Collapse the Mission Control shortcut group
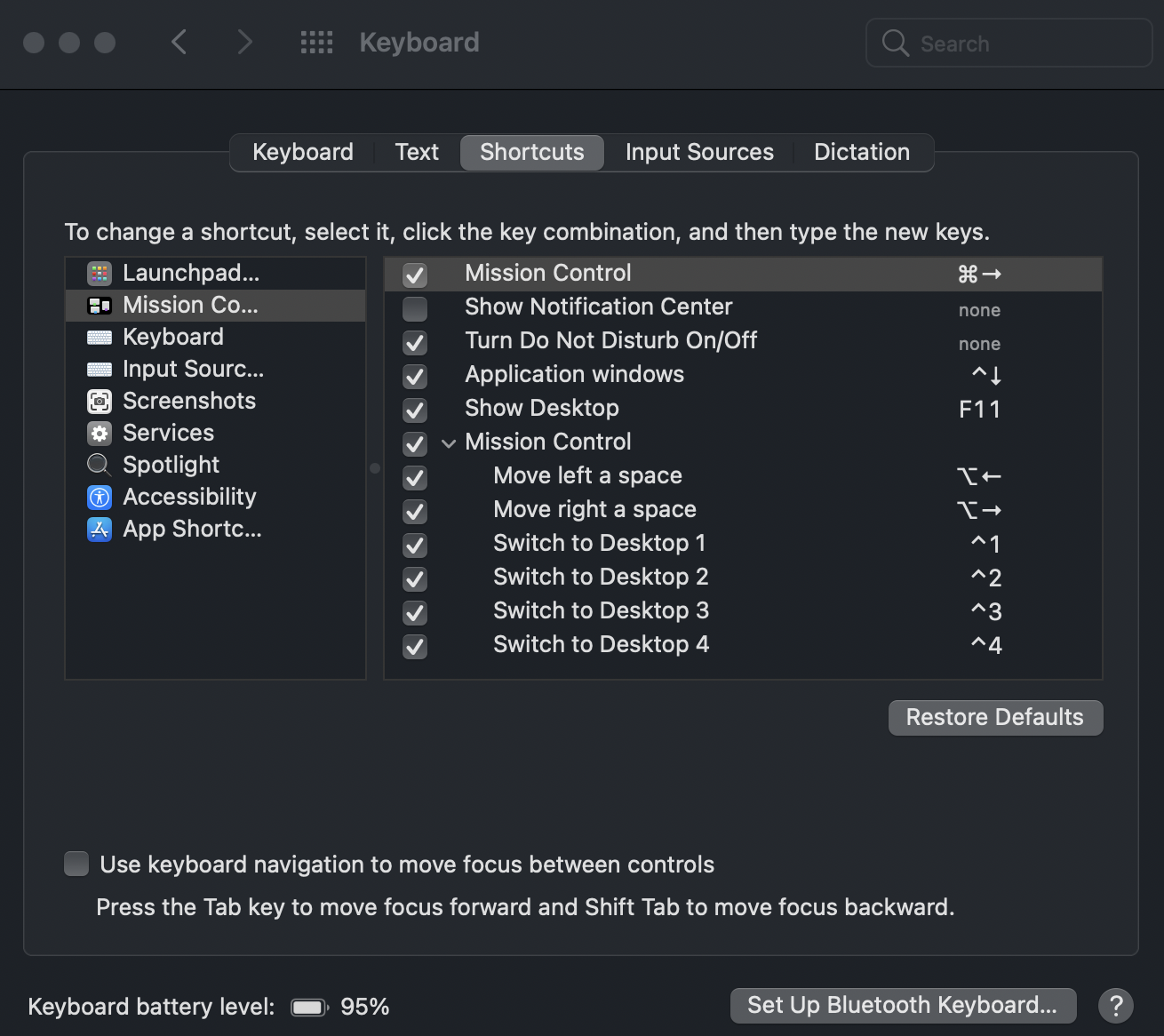 pyautogui.click(x=449, y=442)
